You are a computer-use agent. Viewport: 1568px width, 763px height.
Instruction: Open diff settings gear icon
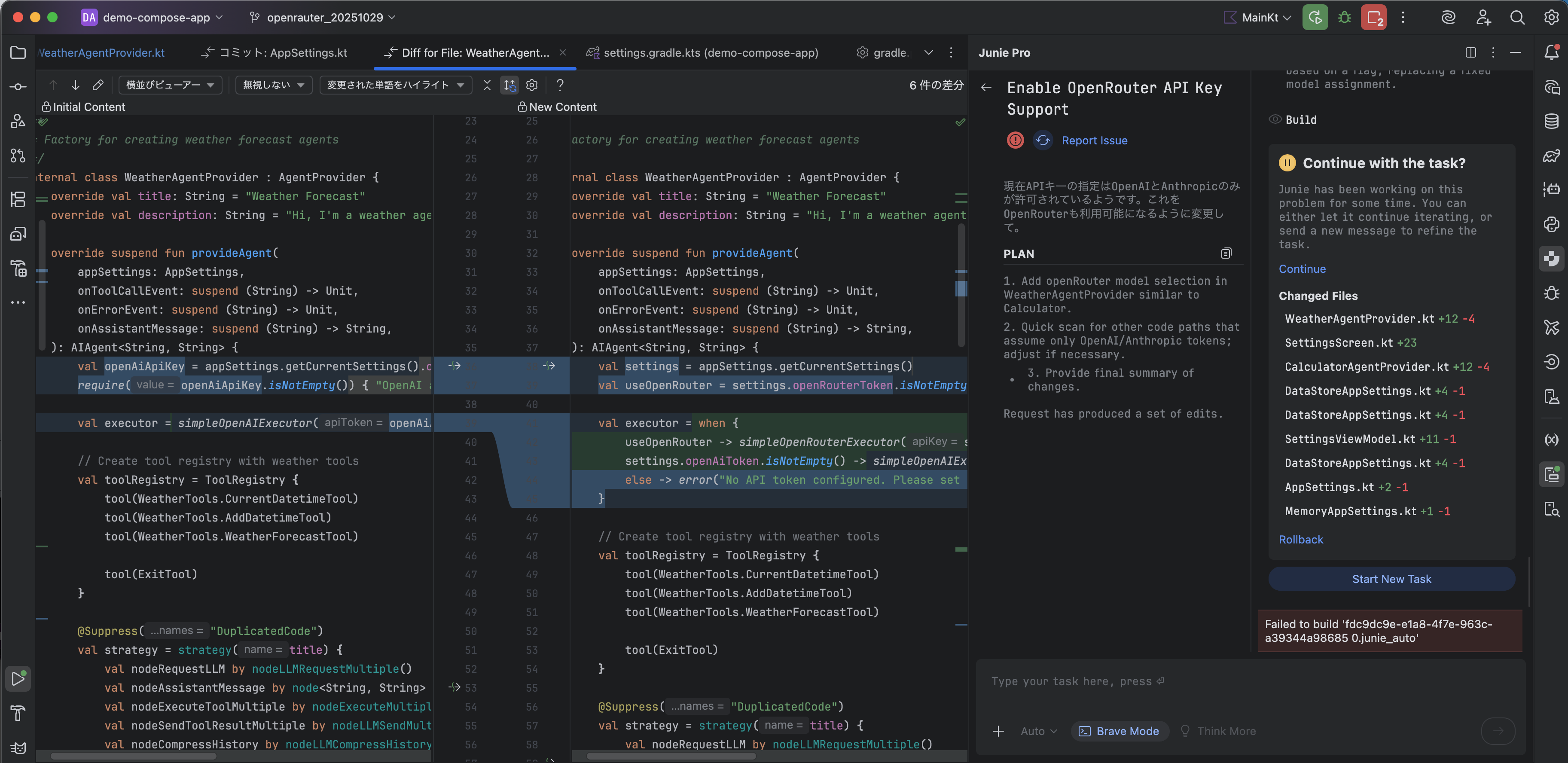[532, 85]
